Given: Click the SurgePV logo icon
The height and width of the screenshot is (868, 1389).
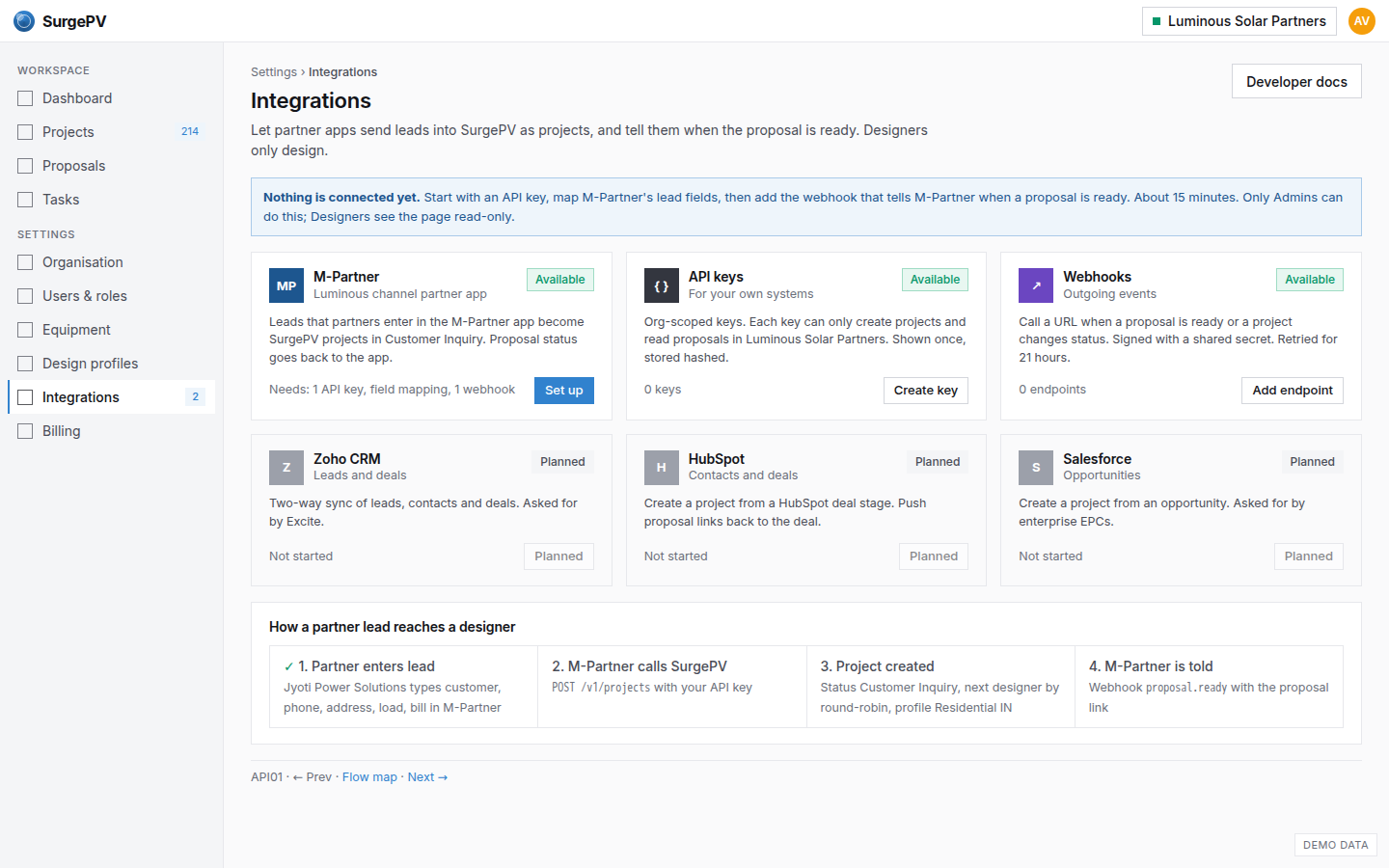Looking at the screenshot, I should 24,21.
